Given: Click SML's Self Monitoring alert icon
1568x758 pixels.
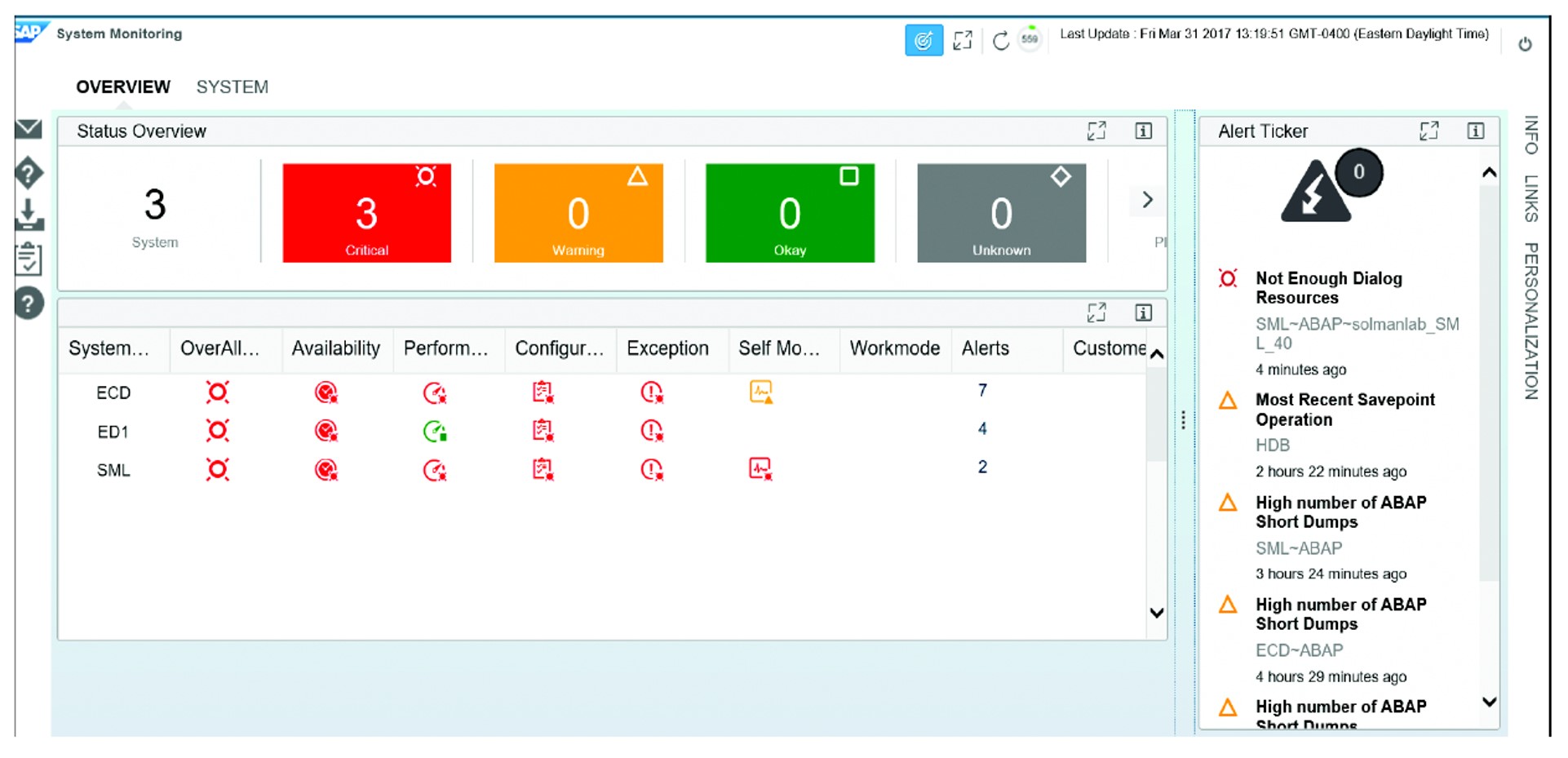Looking at the screenshot, I should [x=759, y=468].
